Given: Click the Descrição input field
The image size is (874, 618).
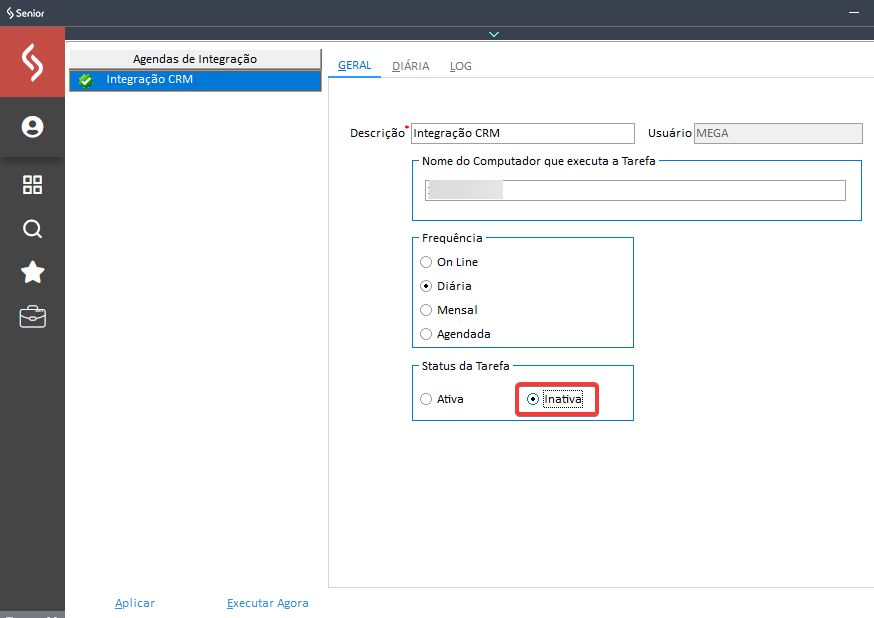Looking at the screenshot, I should (x=522, y=133).
